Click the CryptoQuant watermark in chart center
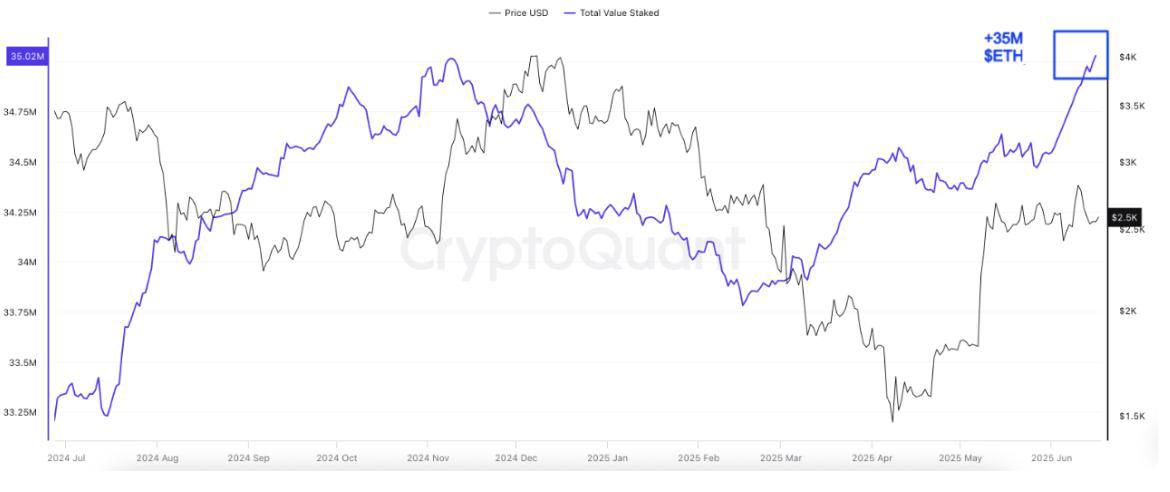This screenshot has height=492, width=1170. (572, 250)
